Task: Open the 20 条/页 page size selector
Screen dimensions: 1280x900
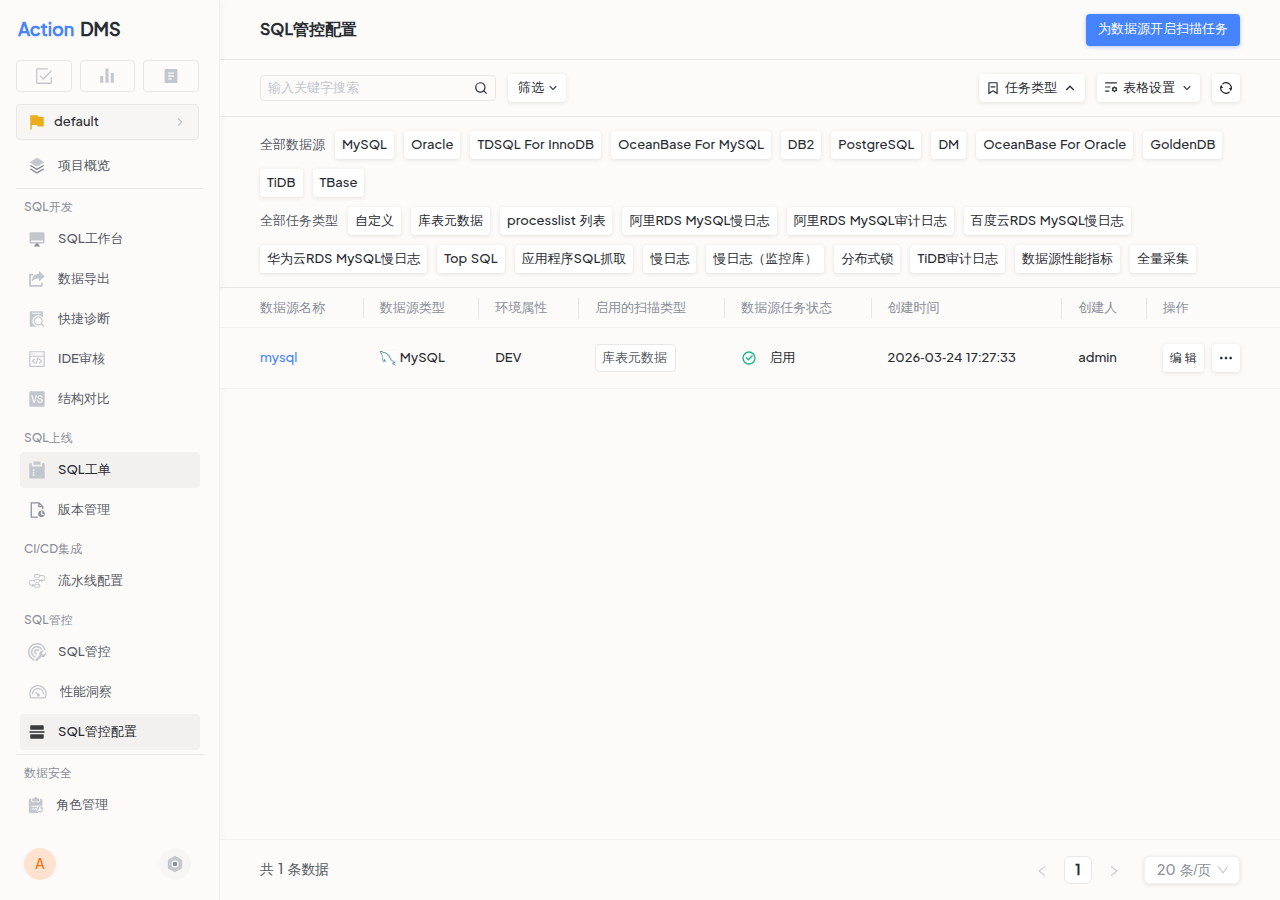Action: pos(1191,869)
